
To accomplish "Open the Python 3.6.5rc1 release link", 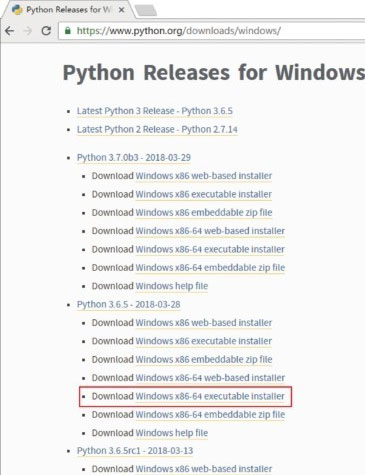I will pyautogui.click(x=135, y=451).
